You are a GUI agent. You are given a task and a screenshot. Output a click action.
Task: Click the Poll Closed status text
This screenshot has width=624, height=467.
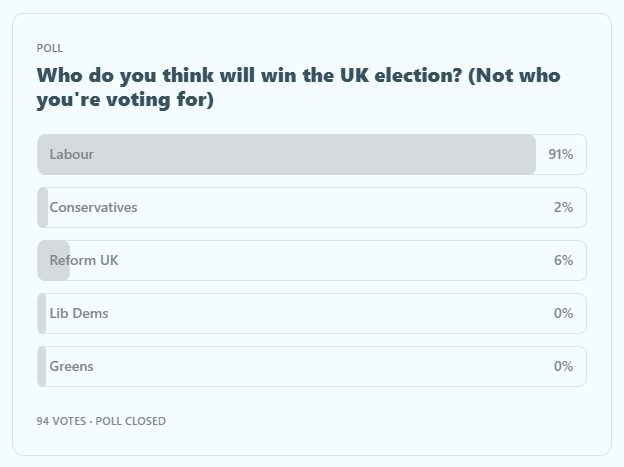(131, 421)
